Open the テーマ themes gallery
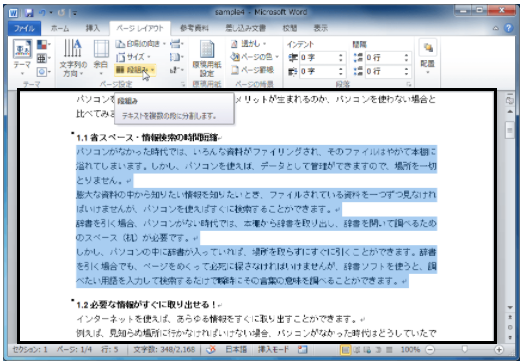521x361 pixels. pyautogui.click(x=22, y=57)
